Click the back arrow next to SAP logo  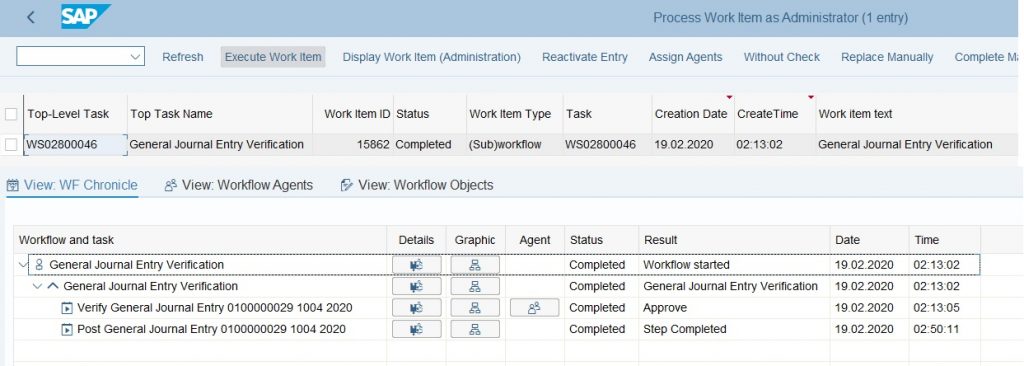click(31, 18)
